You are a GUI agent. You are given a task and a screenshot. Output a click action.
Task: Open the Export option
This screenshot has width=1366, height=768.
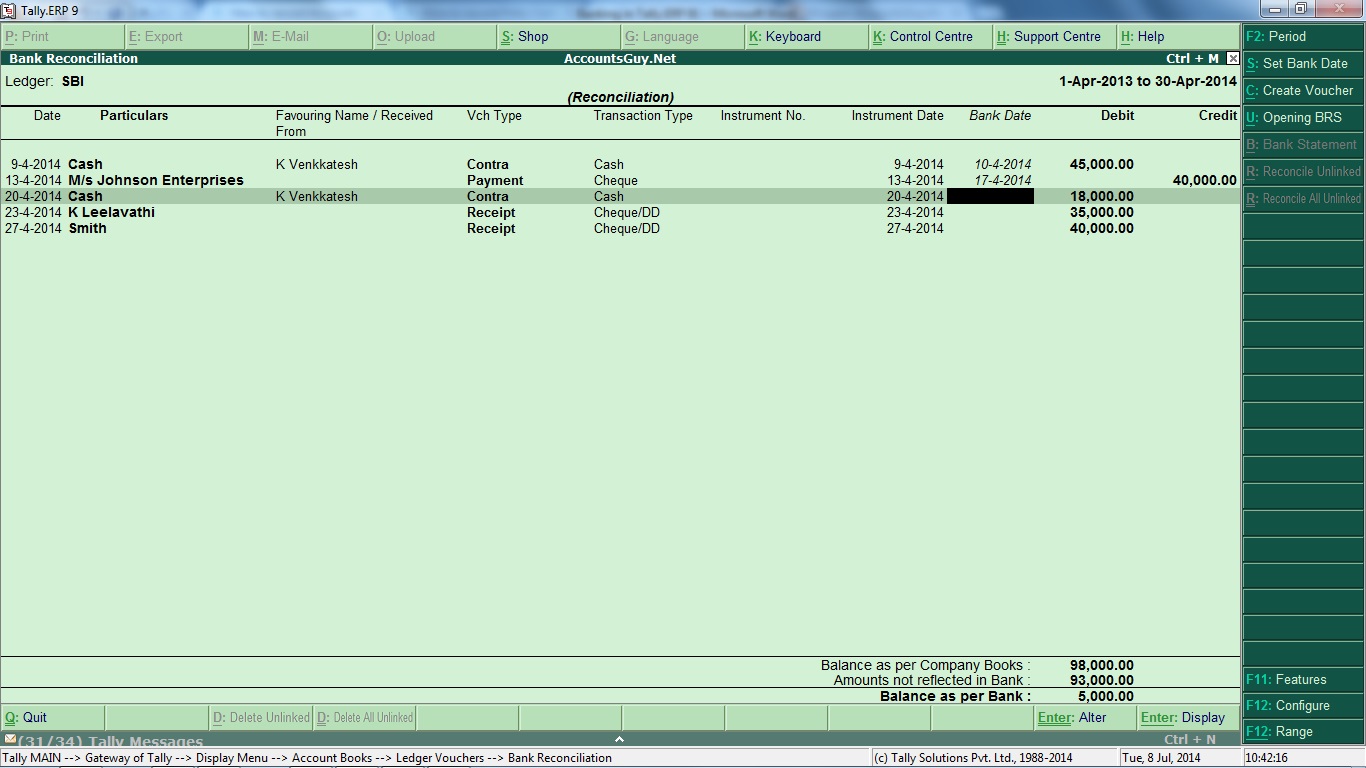(186, 37)
